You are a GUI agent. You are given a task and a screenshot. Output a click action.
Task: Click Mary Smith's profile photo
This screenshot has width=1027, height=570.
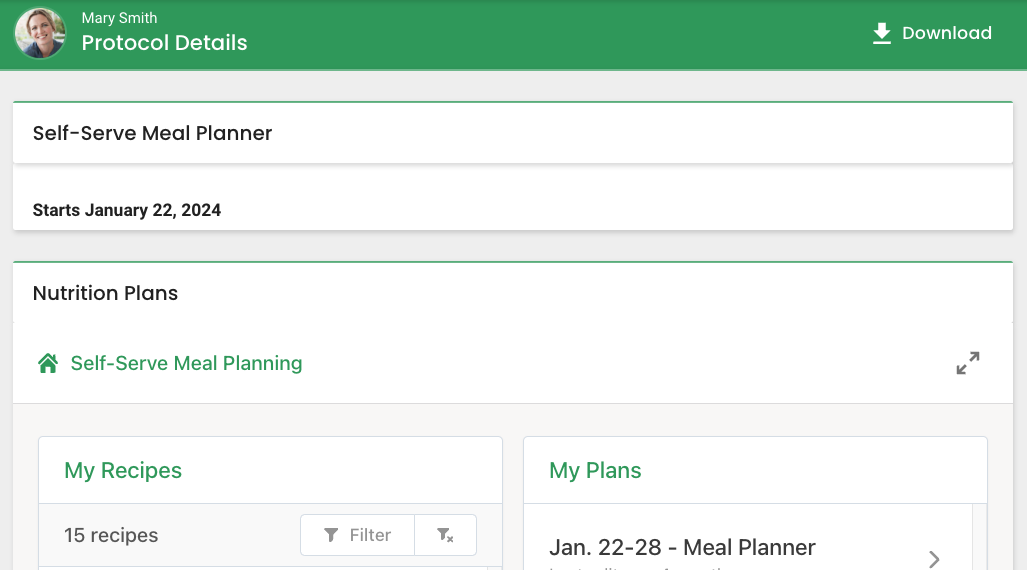[40, 33]
